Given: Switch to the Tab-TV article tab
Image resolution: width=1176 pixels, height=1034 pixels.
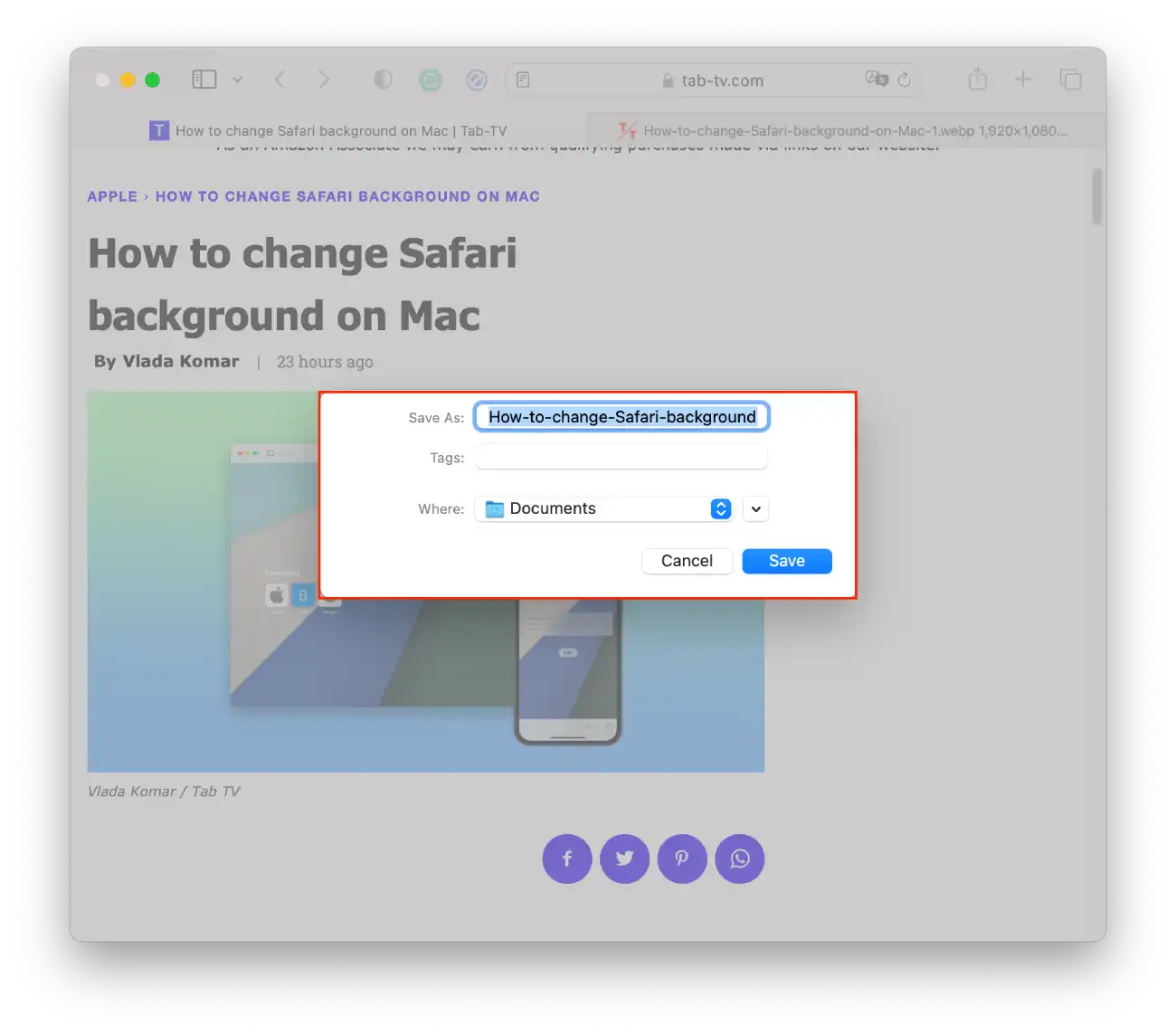Looking at the screenshot, I should (x=329, y=130).
